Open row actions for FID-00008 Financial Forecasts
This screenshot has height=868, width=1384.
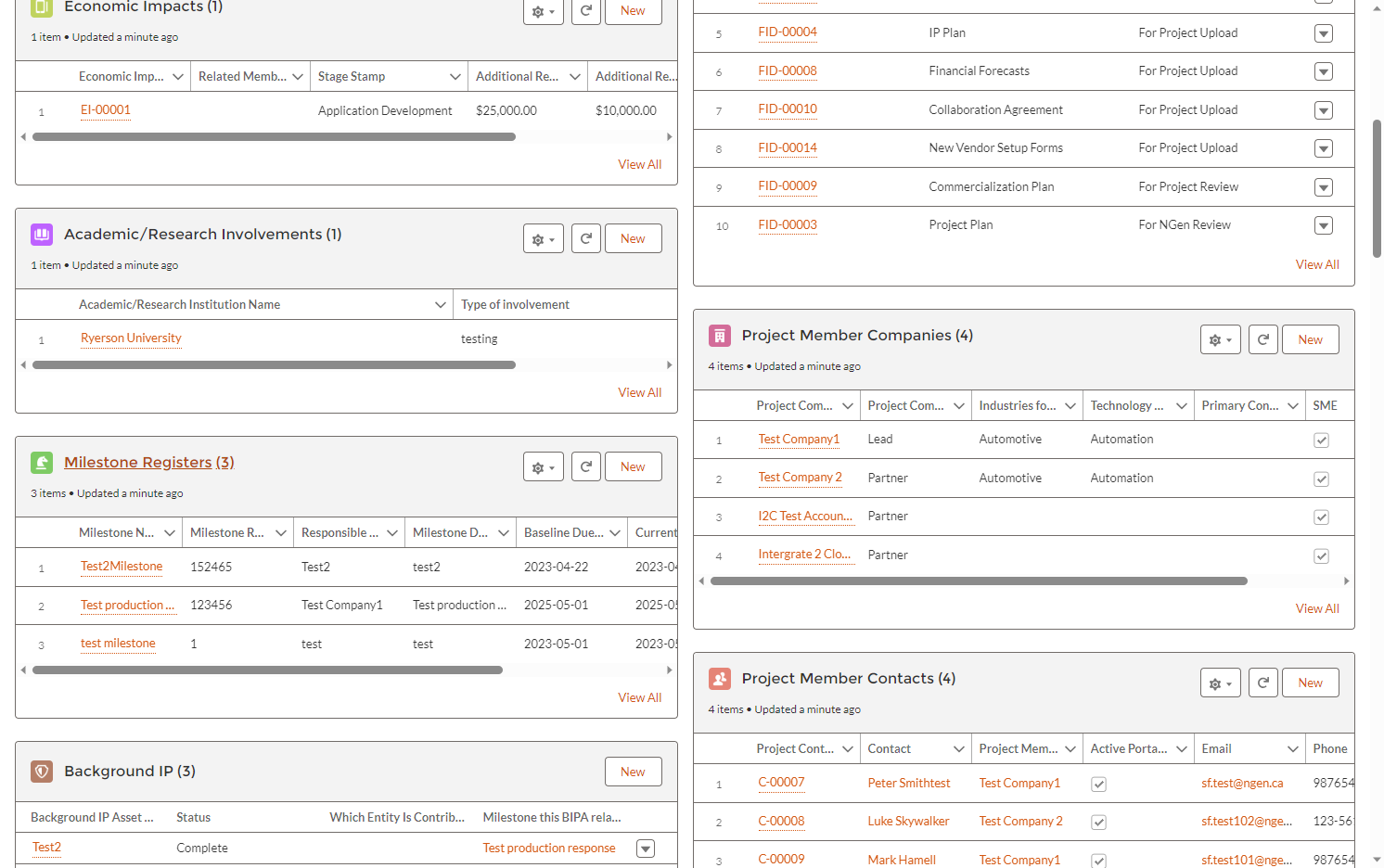1324,71
